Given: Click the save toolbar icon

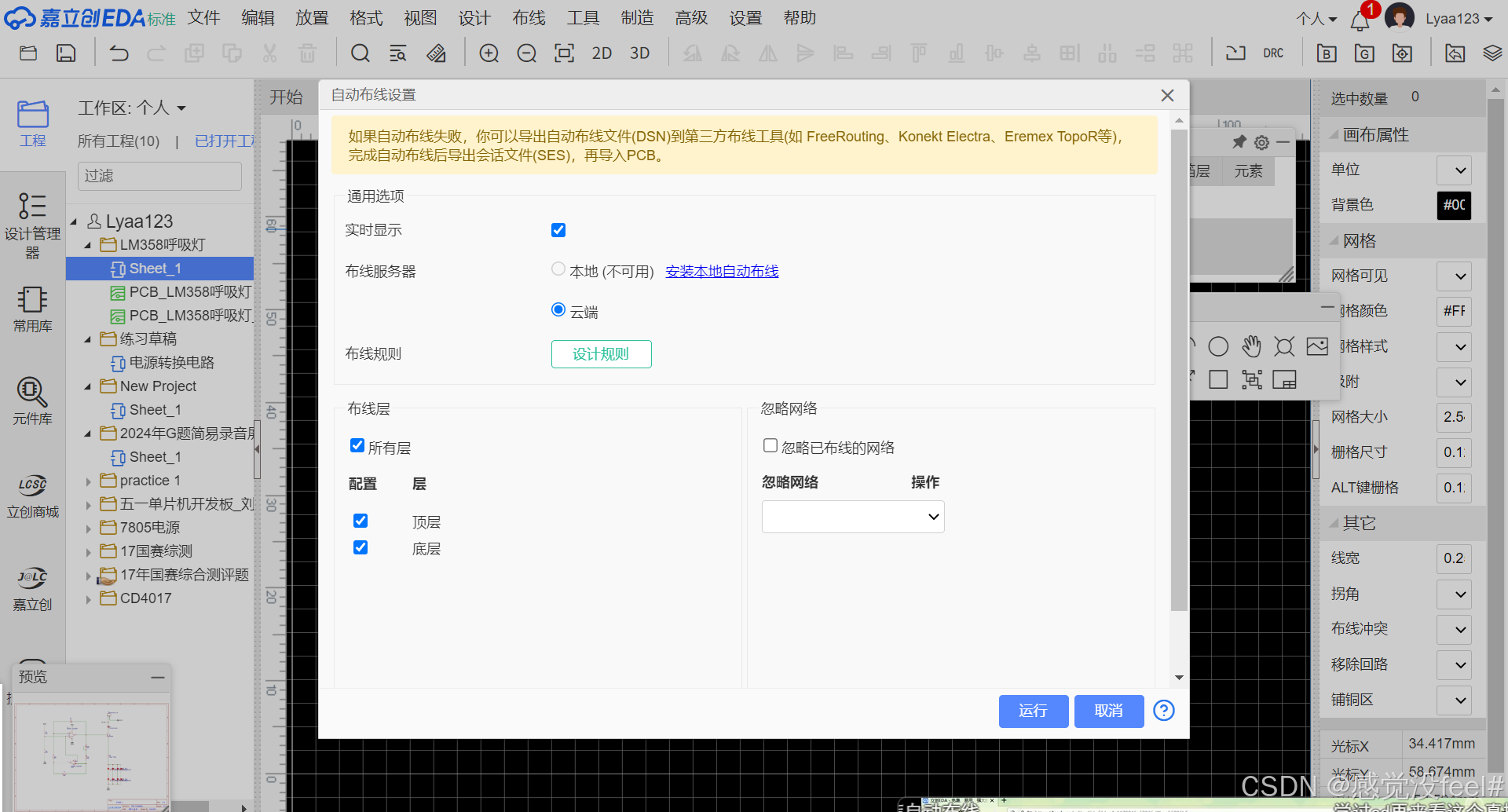Looking at the screenshot, I should [66, 53].
